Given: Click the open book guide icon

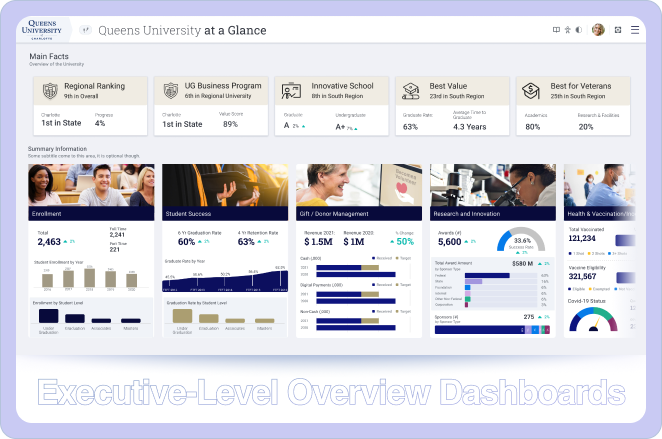Looking at the screenshot, I should pyautogui.click(x=556, y=30).
